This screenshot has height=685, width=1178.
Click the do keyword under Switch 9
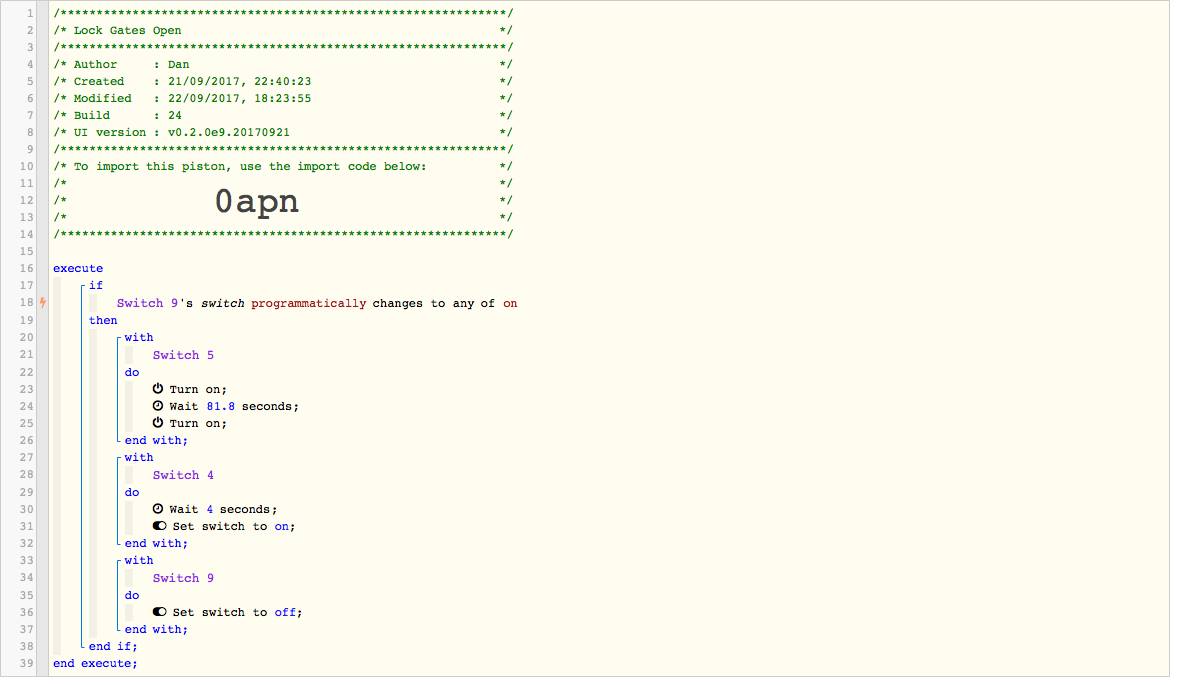coord(132,596)
